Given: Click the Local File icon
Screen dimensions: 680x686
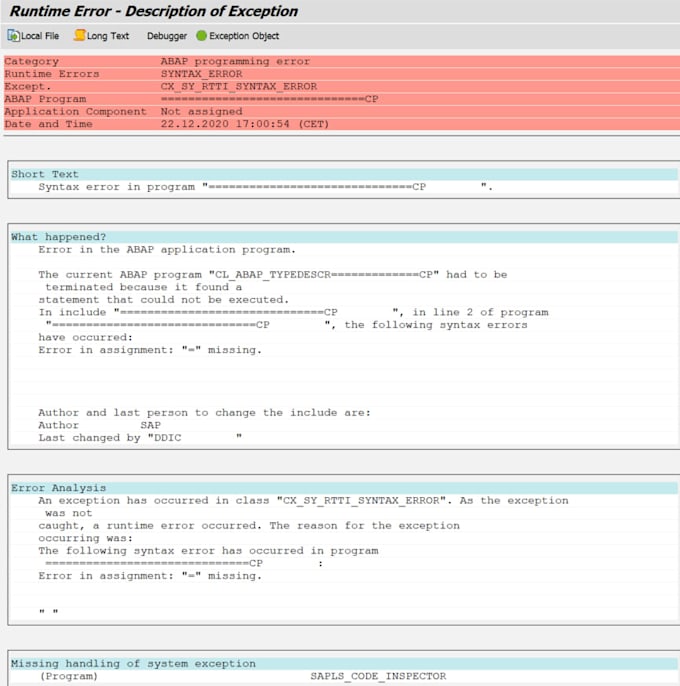Looking at the screenshot, I should pyautogui.click(x=14, y=36).
